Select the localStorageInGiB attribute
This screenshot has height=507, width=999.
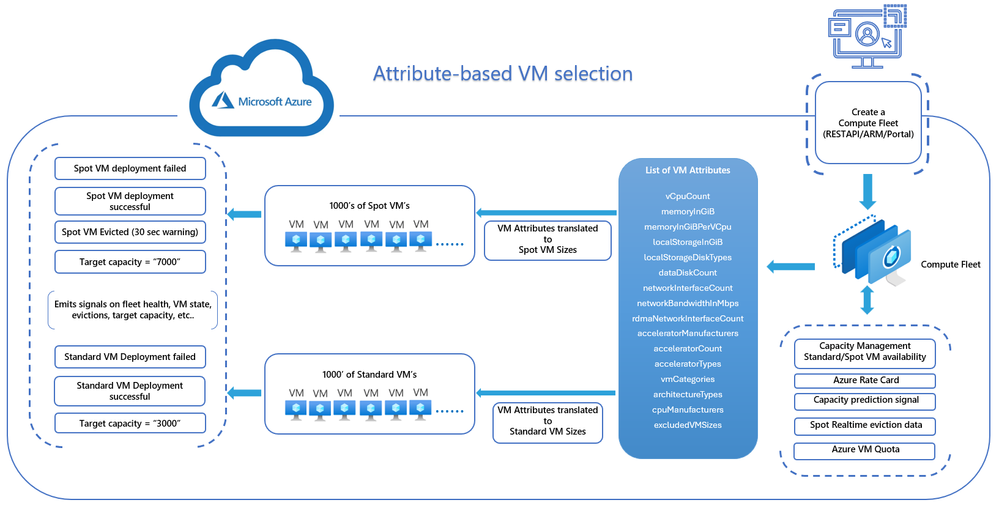[688, 243]
